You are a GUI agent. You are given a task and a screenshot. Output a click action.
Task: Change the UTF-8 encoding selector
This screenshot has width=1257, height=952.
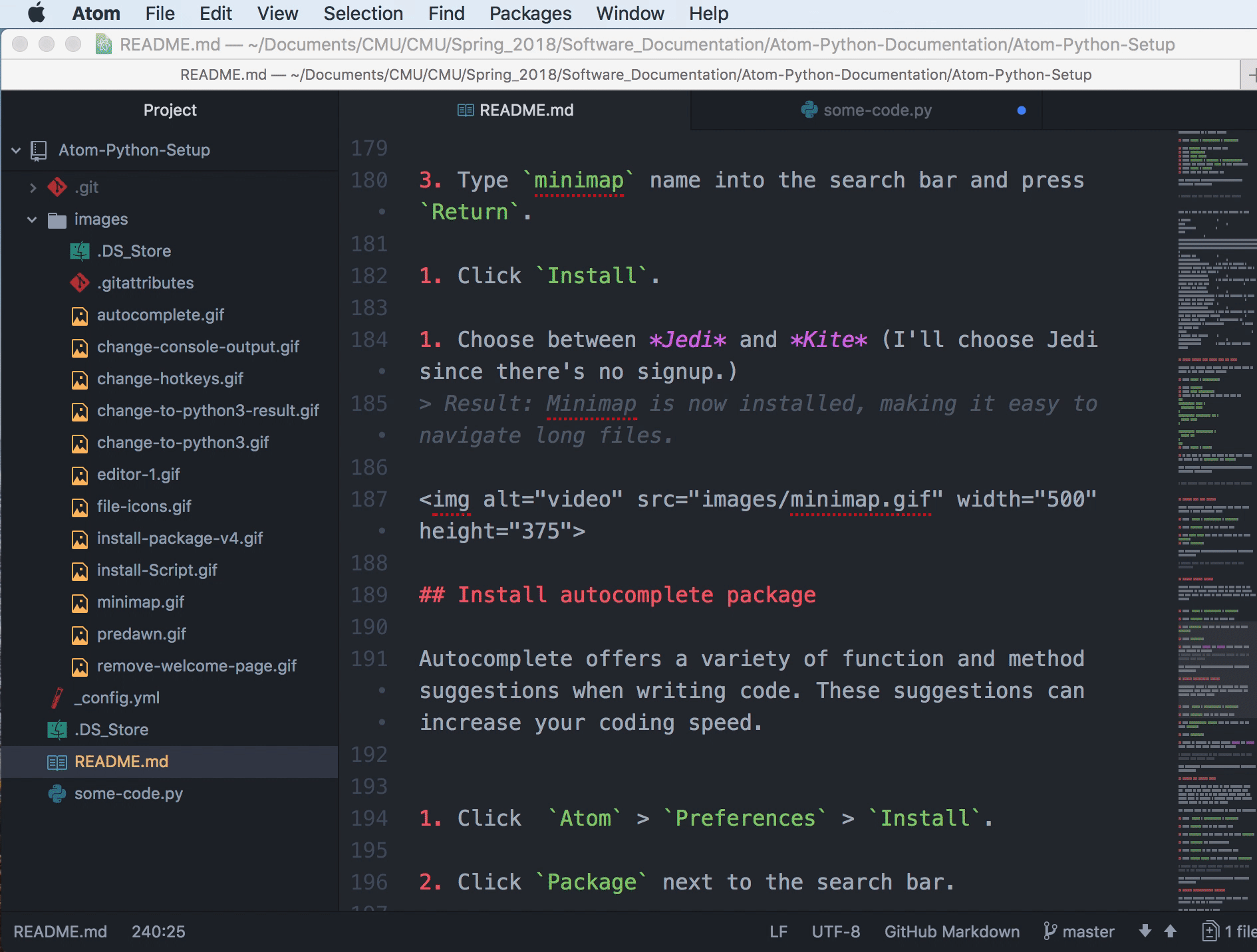(835, 932)
